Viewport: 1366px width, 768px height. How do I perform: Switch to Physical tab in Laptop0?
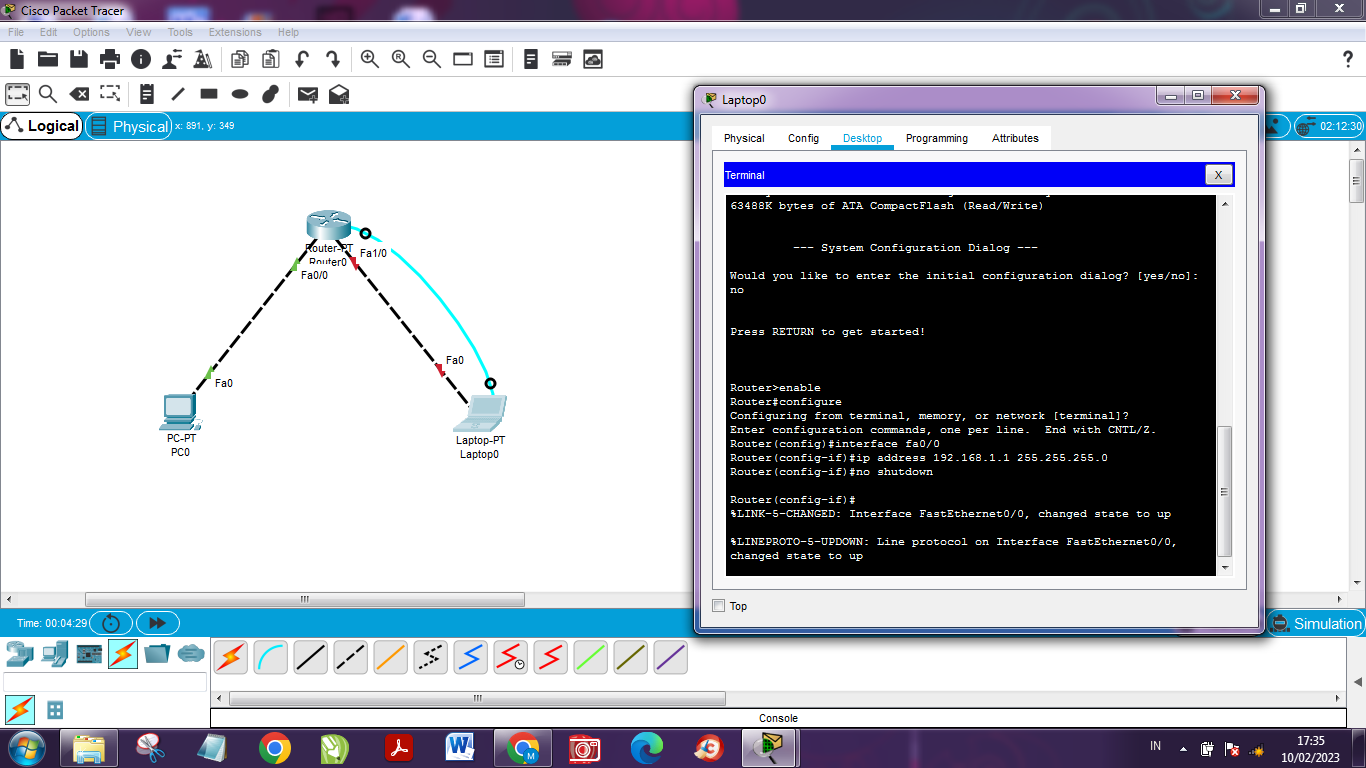click(744, 138)
